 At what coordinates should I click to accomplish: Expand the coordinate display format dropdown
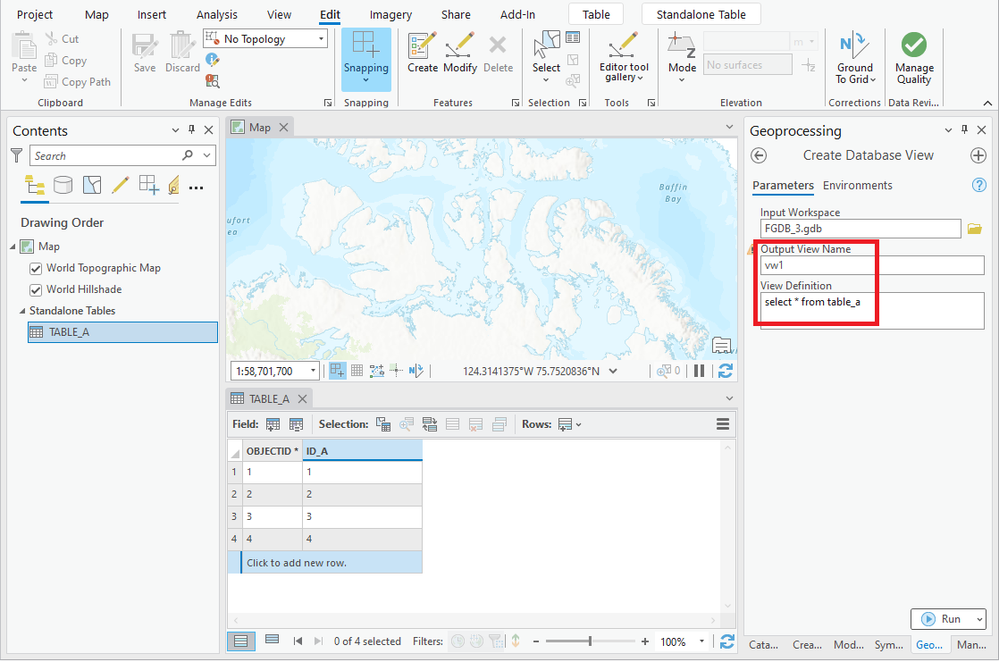(x=613, y=371)
